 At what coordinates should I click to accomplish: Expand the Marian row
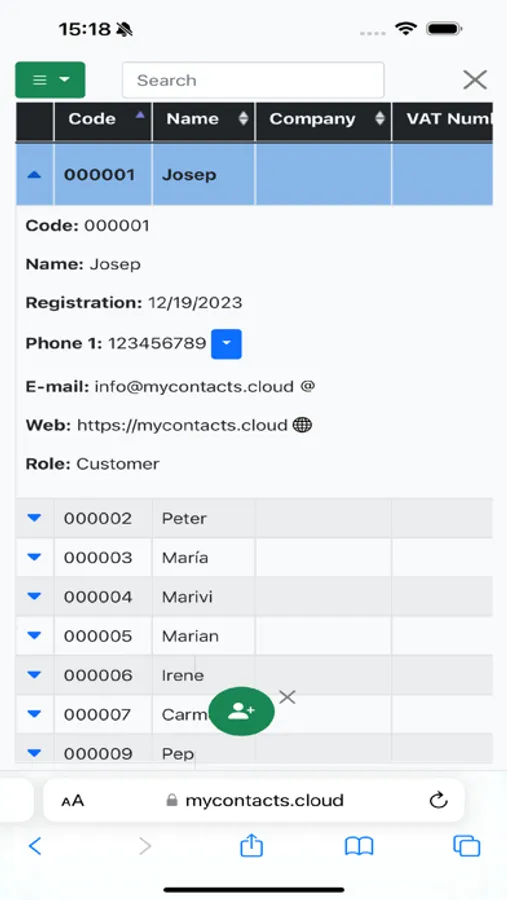34,636
